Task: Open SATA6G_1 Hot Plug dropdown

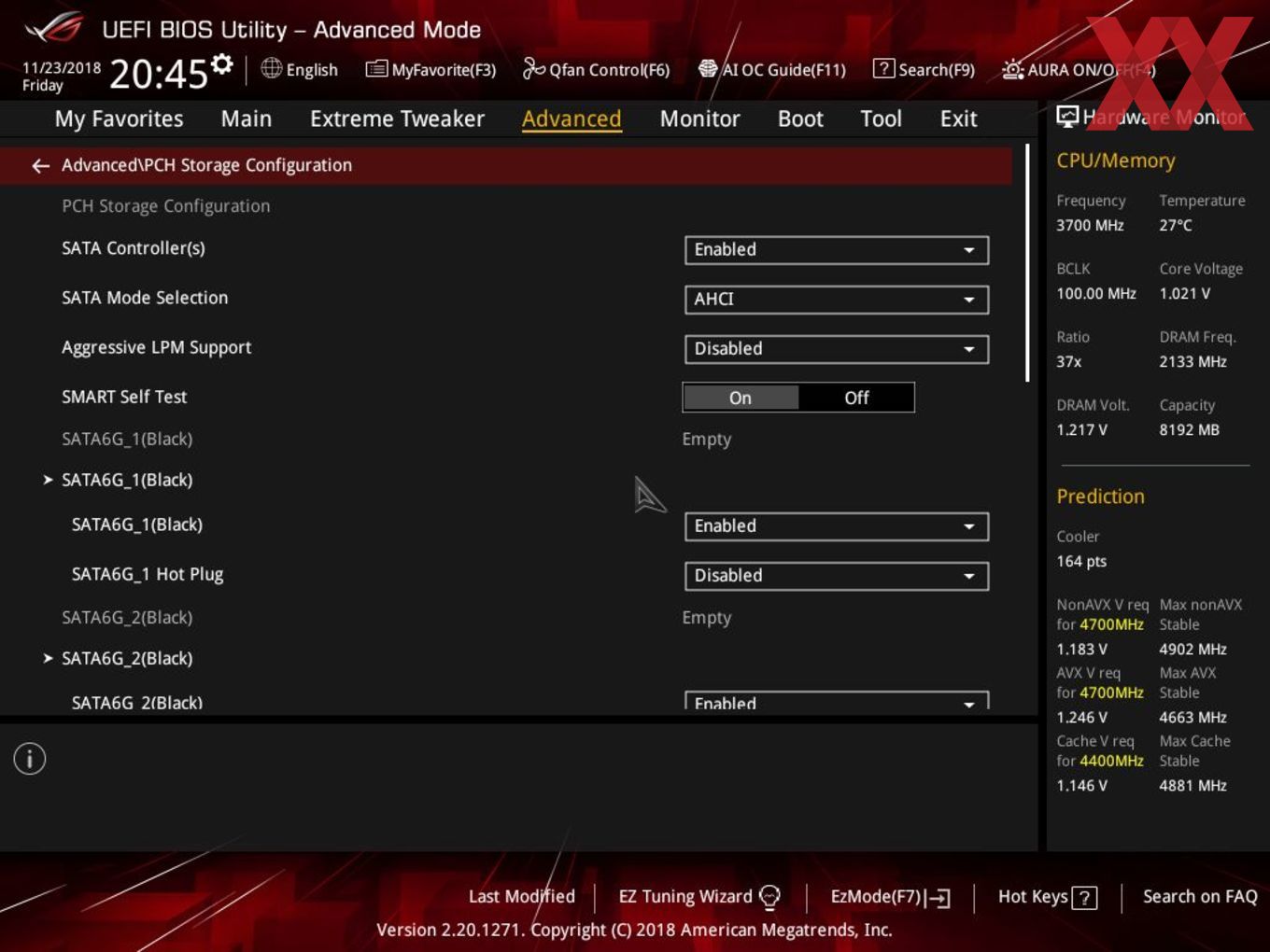Action: 837,576
